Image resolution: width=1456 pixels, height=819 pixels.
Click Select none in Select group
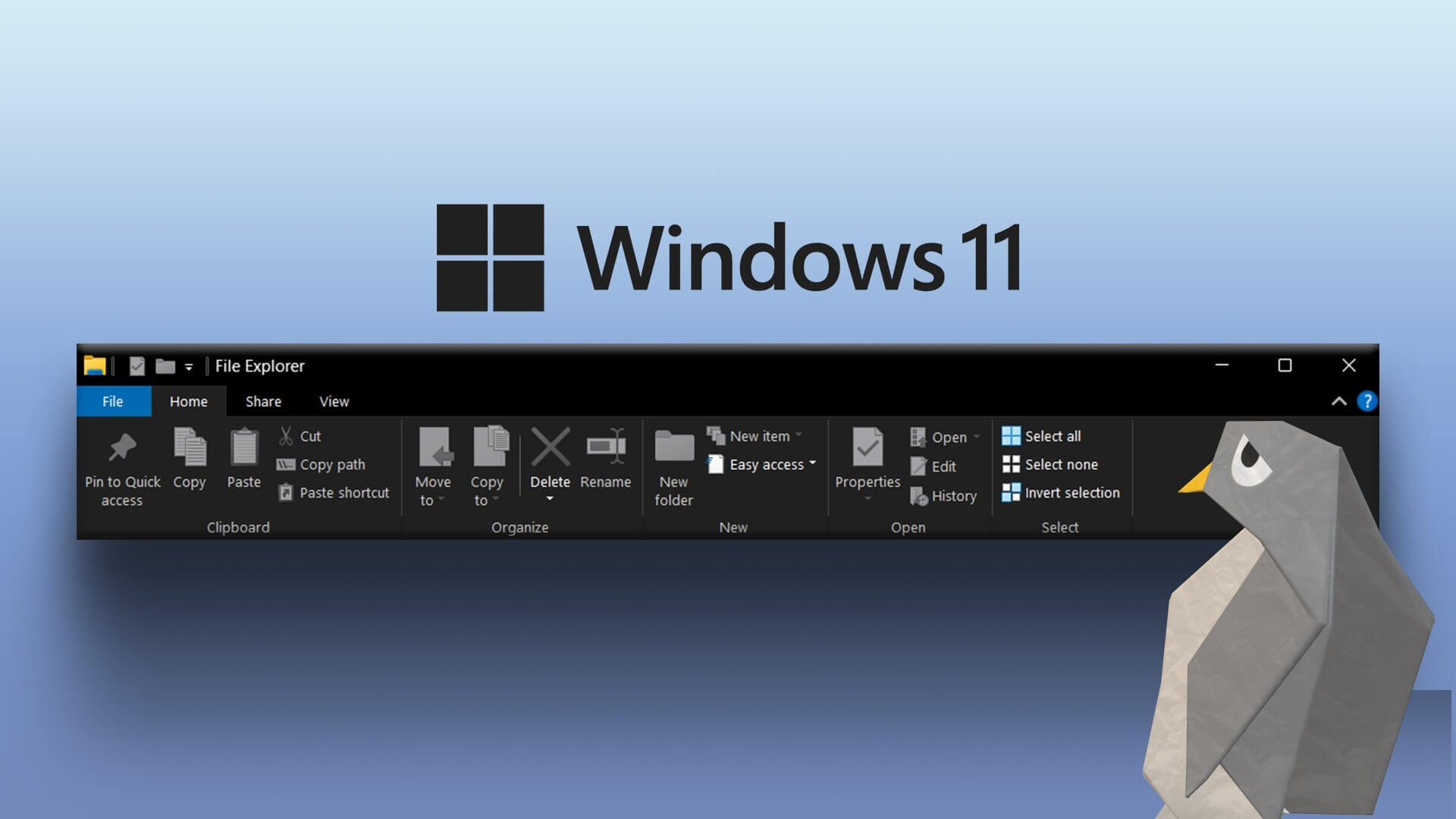1050,464
